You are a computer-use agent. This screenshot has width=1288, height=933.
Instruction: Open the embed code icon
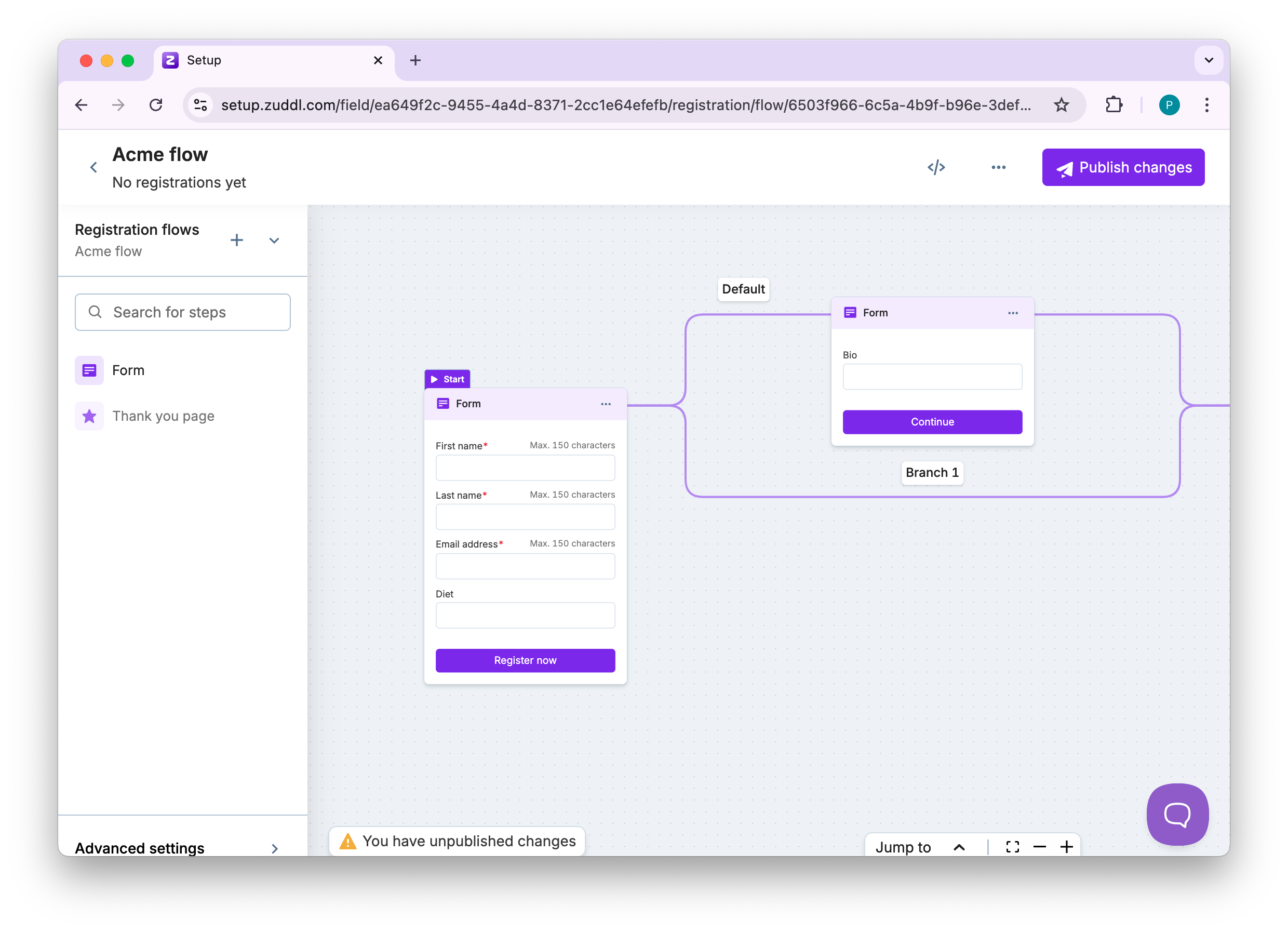click(x=936, y=167)
